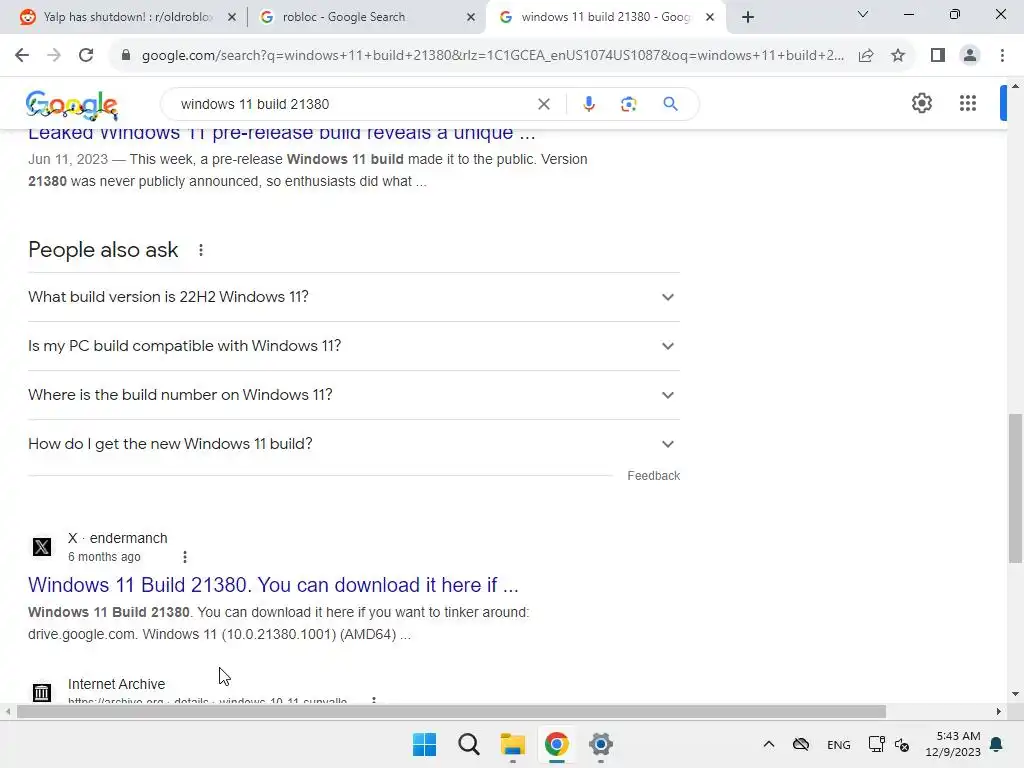The height and width of the screenshot is (768, 1024).
Task: Click the address bar URL
Action: [492, 56]
